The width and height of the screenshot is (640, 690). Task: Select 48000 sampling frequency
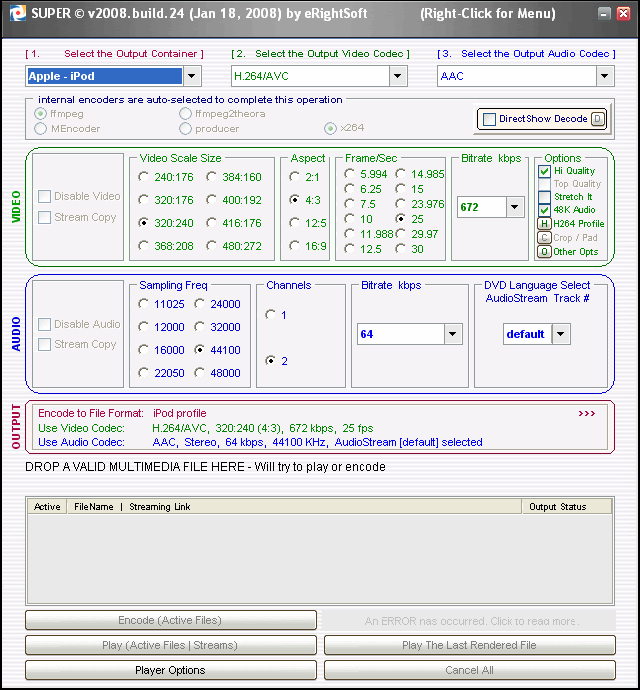click(x=201, y=373)
